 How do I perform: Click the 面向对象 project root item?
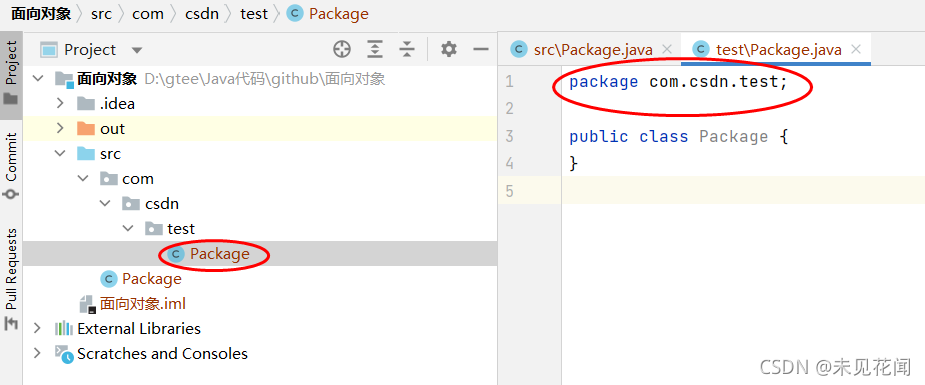pyautogui.click(x=107, y=78)
